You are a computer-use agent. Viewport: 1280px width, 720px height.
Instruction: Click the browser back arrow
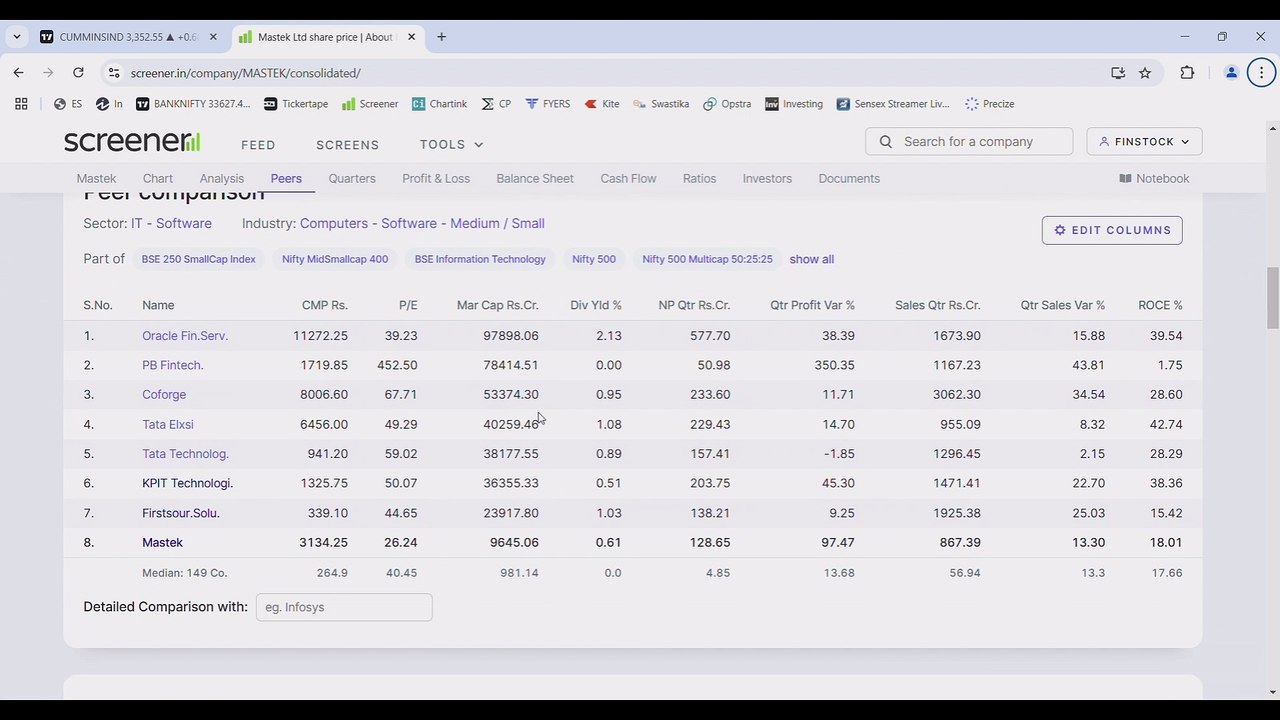18,73
